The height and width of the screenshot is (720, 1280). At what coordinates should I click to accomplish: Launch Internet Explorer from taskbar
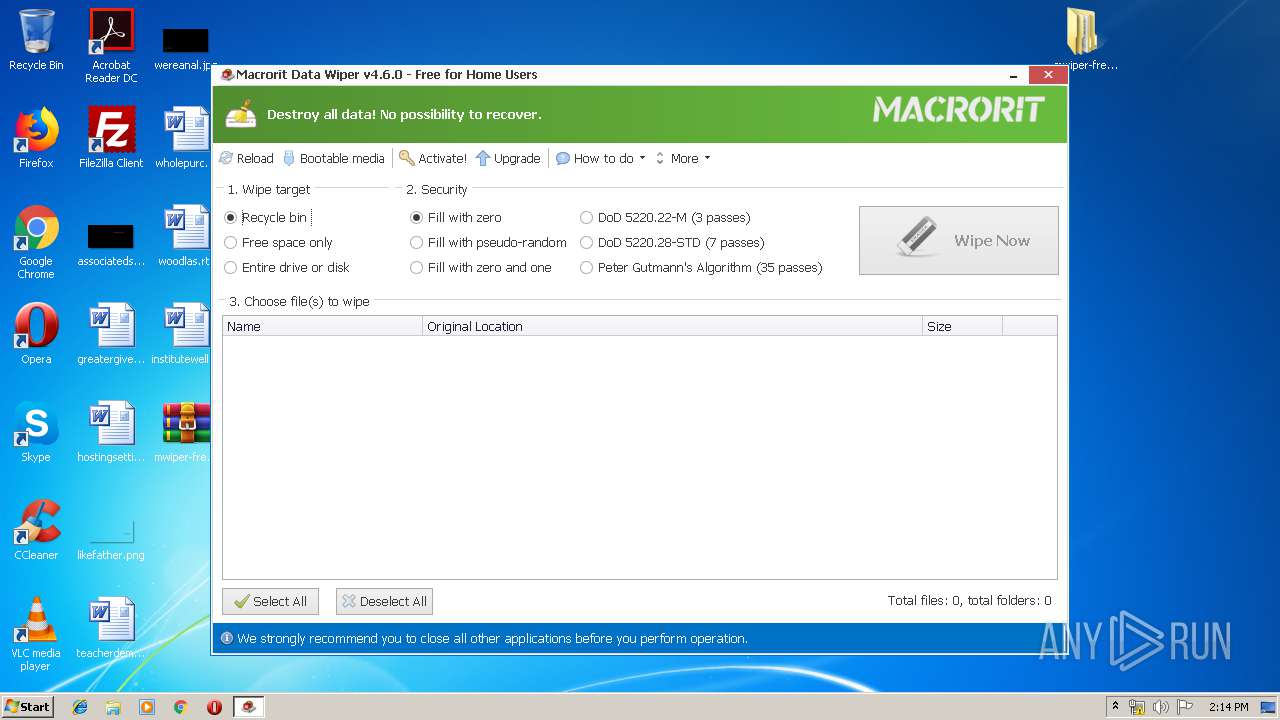[x=80, y=707]
